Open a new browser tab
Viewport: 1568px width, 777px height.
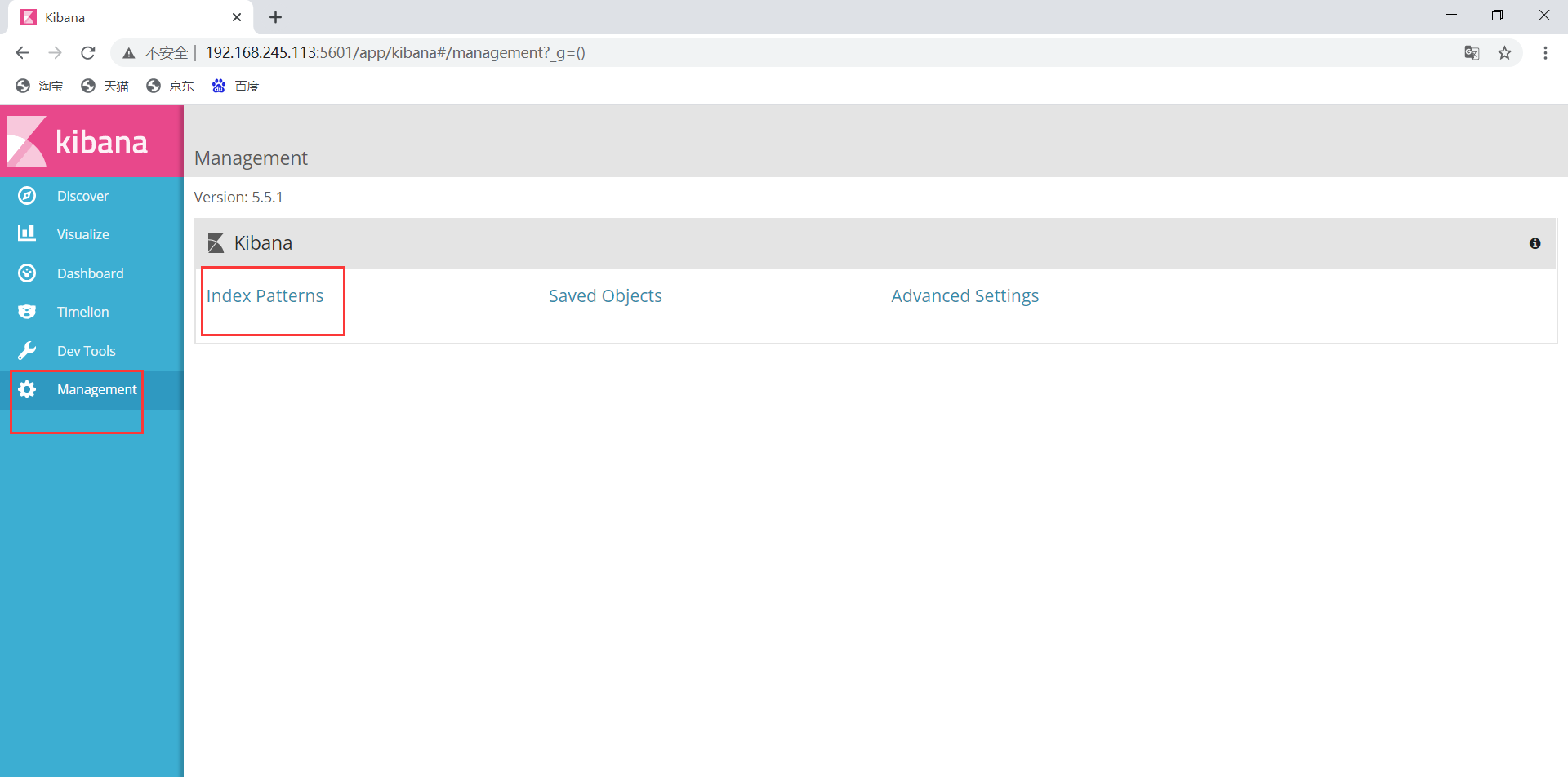tap(276, 17)
